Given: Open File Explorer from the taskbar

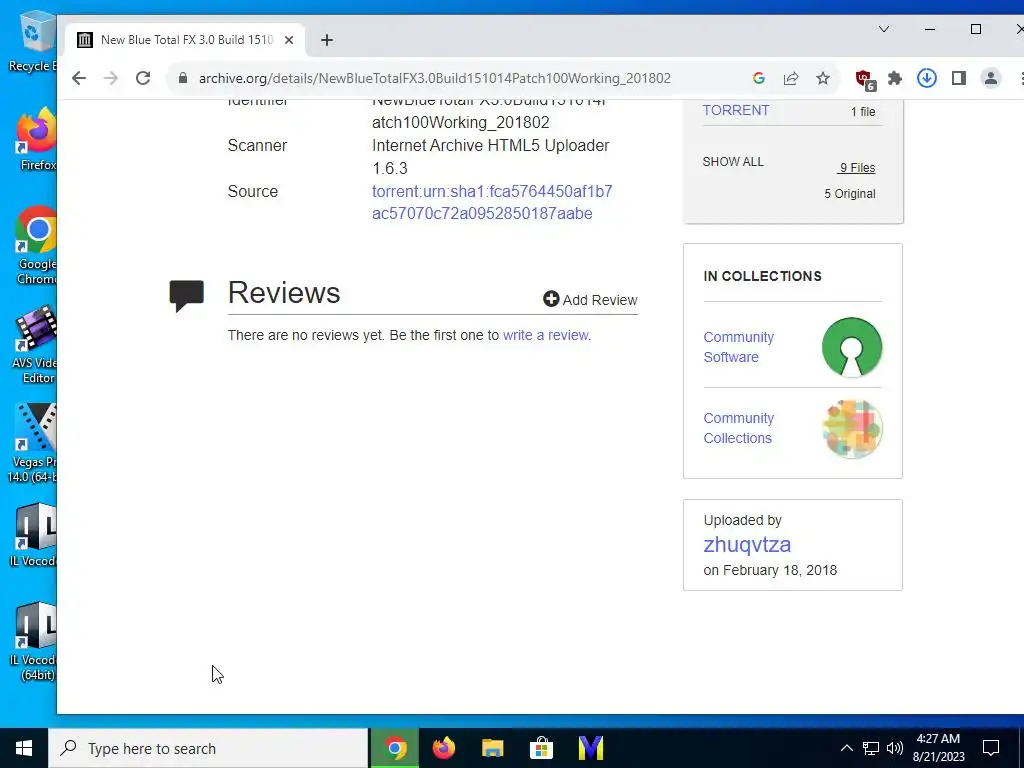Looking at the screenshot, I should click(x=492, y=748).
